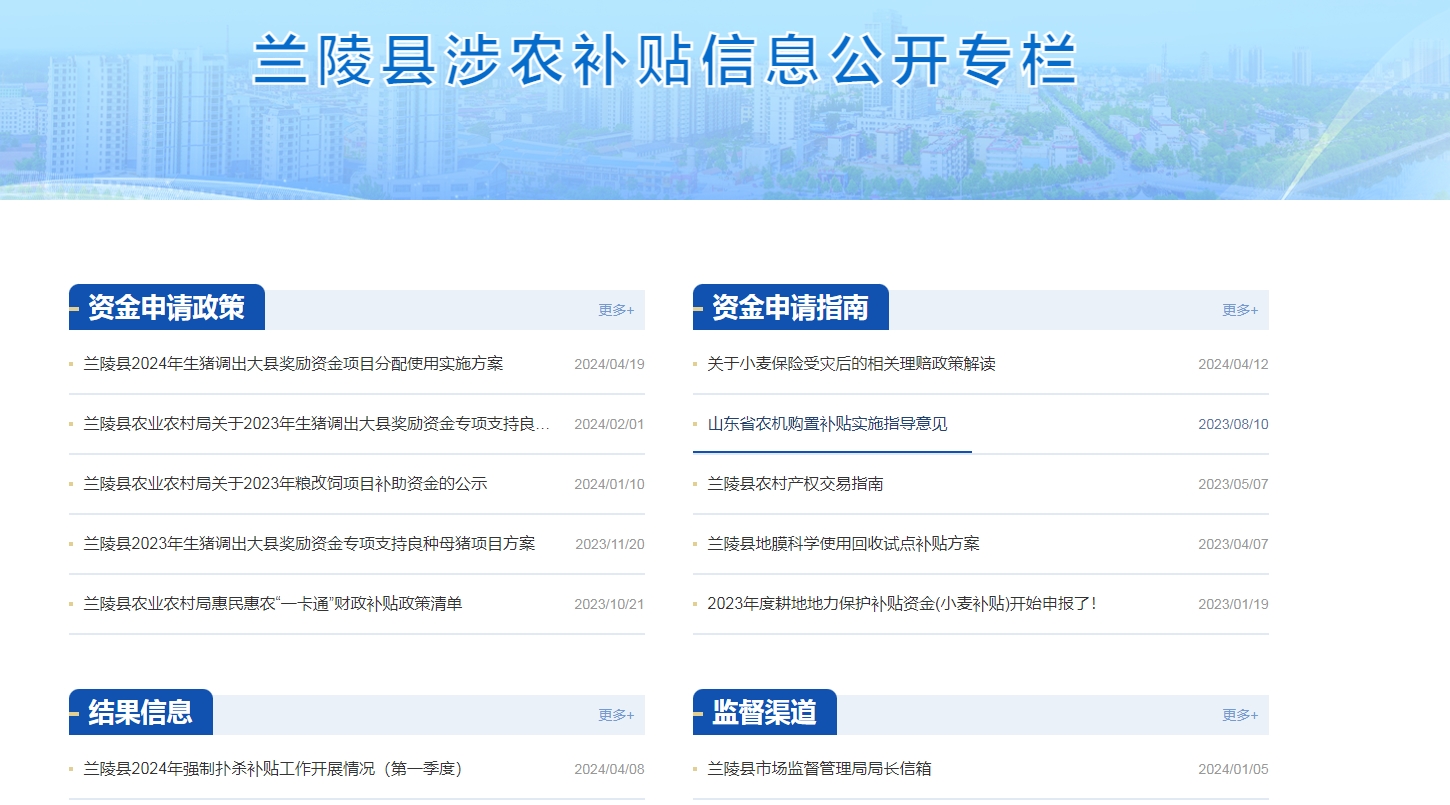Click the date 2023/08/10
This screenshot has height=805, width=1450.
click(1233, 425)
